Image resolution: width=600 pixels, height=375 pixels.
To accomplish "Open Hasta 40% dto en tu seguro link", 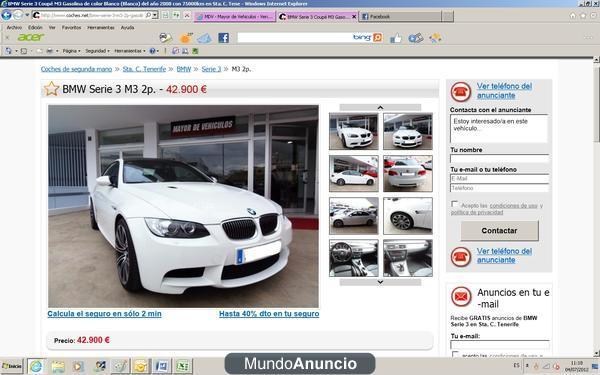I will click(x=269, y=314).
